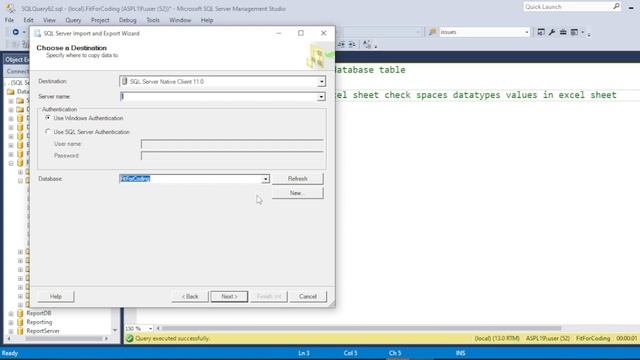
Task: Open the toolbox icon in the SSMS toolbar
Action: [x=563, y=32]
